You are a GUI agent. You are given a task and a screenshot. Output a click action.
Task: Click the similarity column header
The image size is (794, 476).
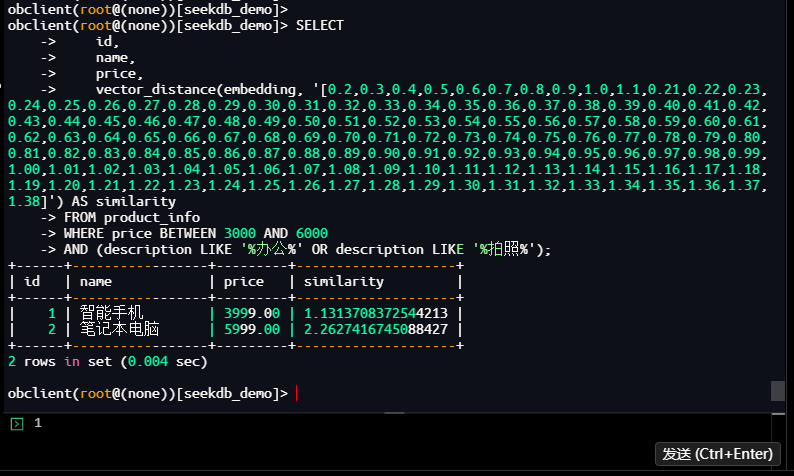344,281
